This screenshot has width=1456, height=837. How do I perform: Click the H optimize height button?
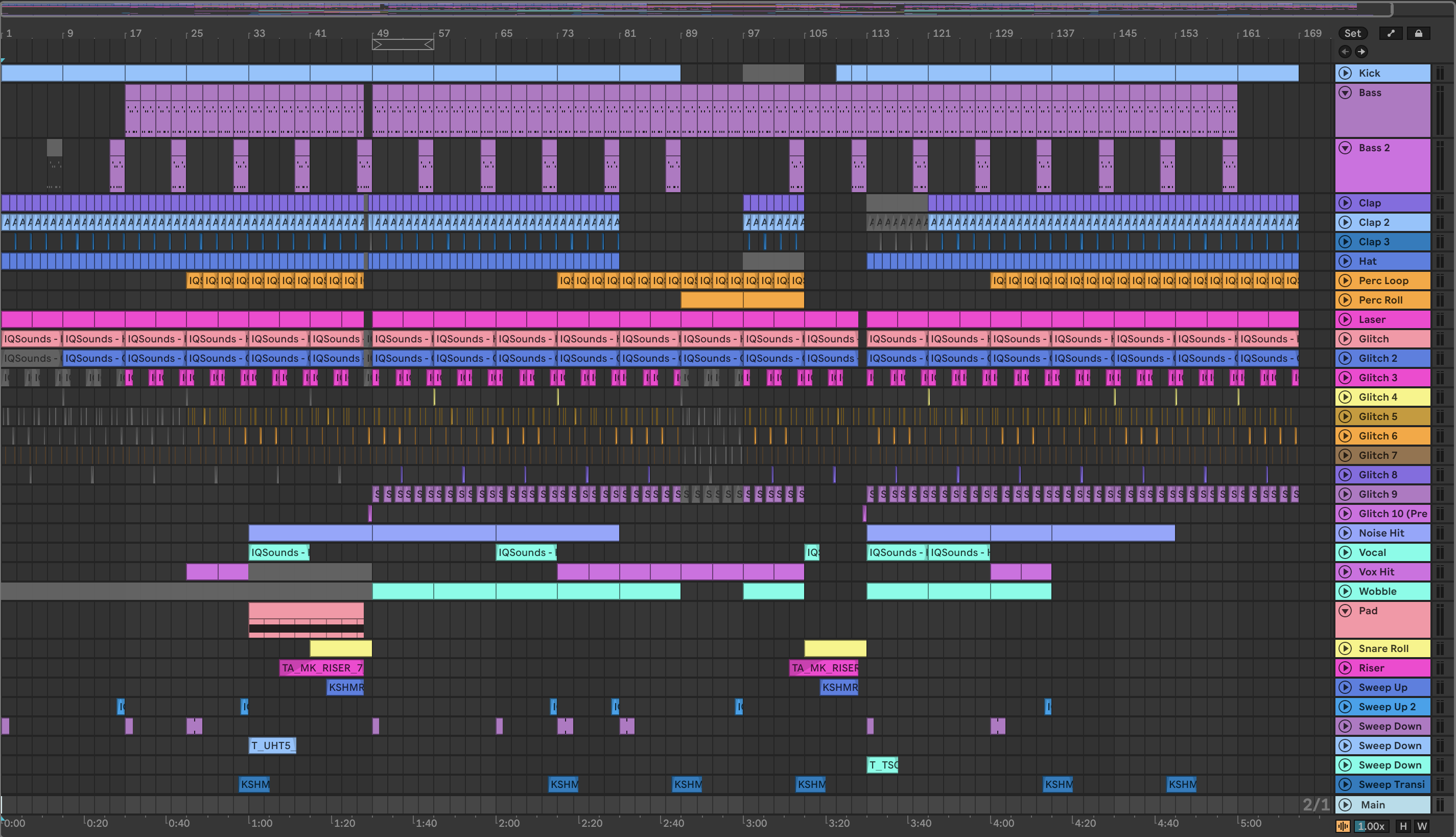pyautogui.click(x=1403, y=826)
